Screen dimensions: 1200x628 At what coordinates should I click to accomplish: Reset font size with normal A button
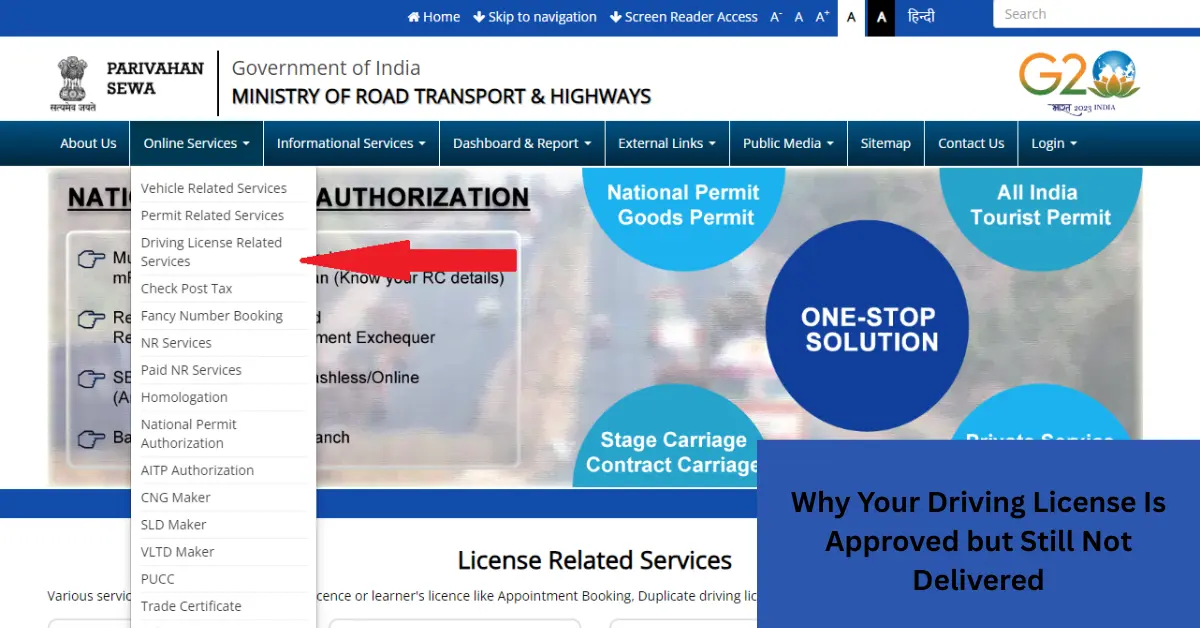[x=799, y=17]
